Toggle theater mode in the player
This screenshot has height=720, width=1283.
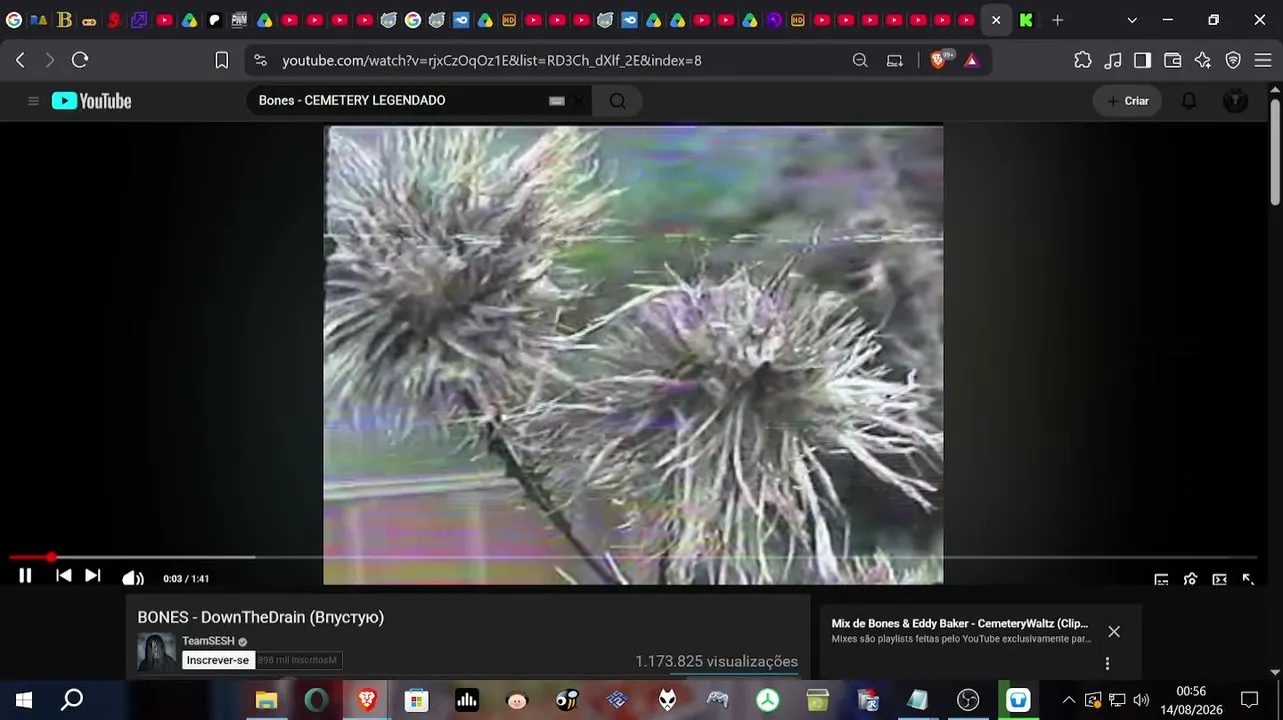(1219, 579)
